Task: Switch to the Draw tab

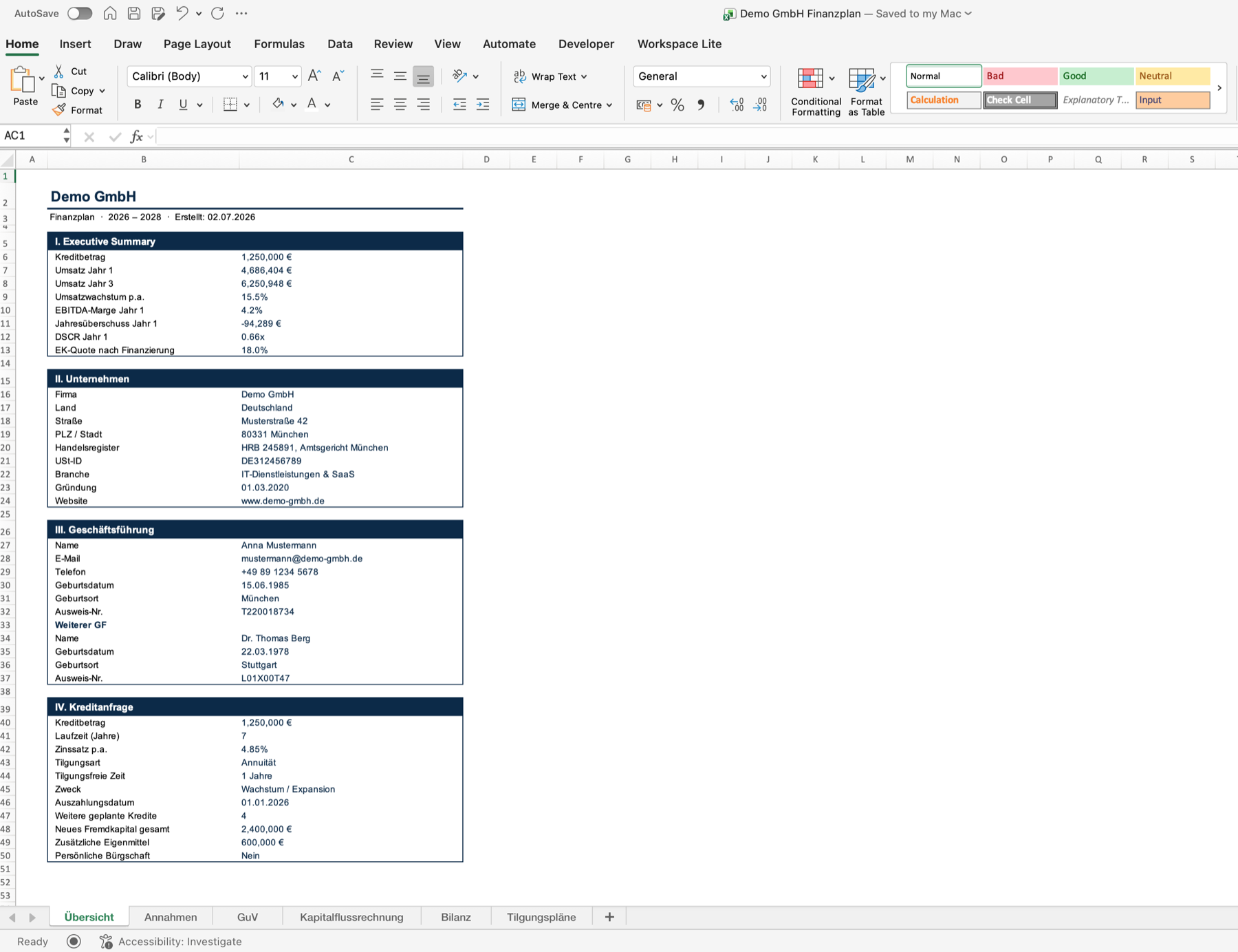Action: coord(127,44)
